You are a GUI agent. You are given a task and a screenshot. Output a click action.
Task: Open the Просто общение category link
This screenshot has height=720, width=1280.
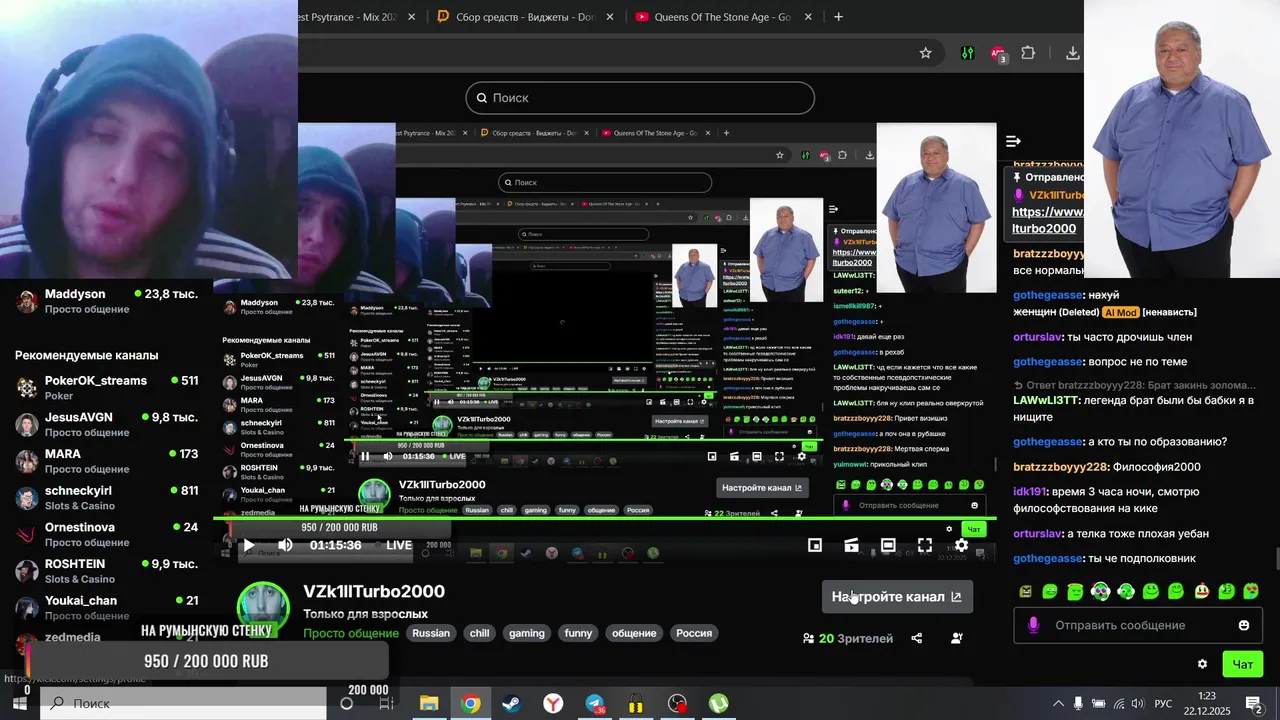tap(351, 633)
